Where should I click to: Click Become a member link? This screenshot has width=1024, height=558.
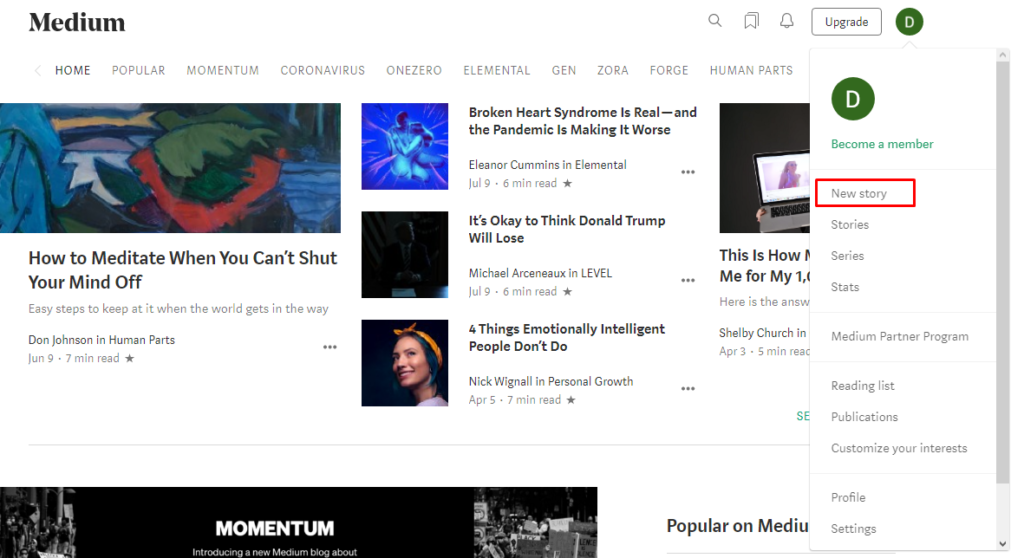882,144
